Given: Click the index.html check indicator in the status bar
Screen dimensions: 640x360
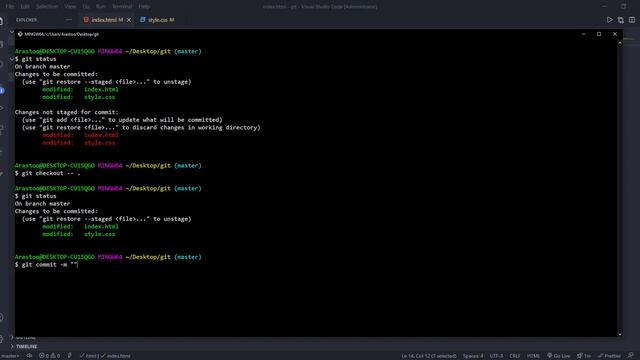Looking at the screenshot, I should coord(116,356).
